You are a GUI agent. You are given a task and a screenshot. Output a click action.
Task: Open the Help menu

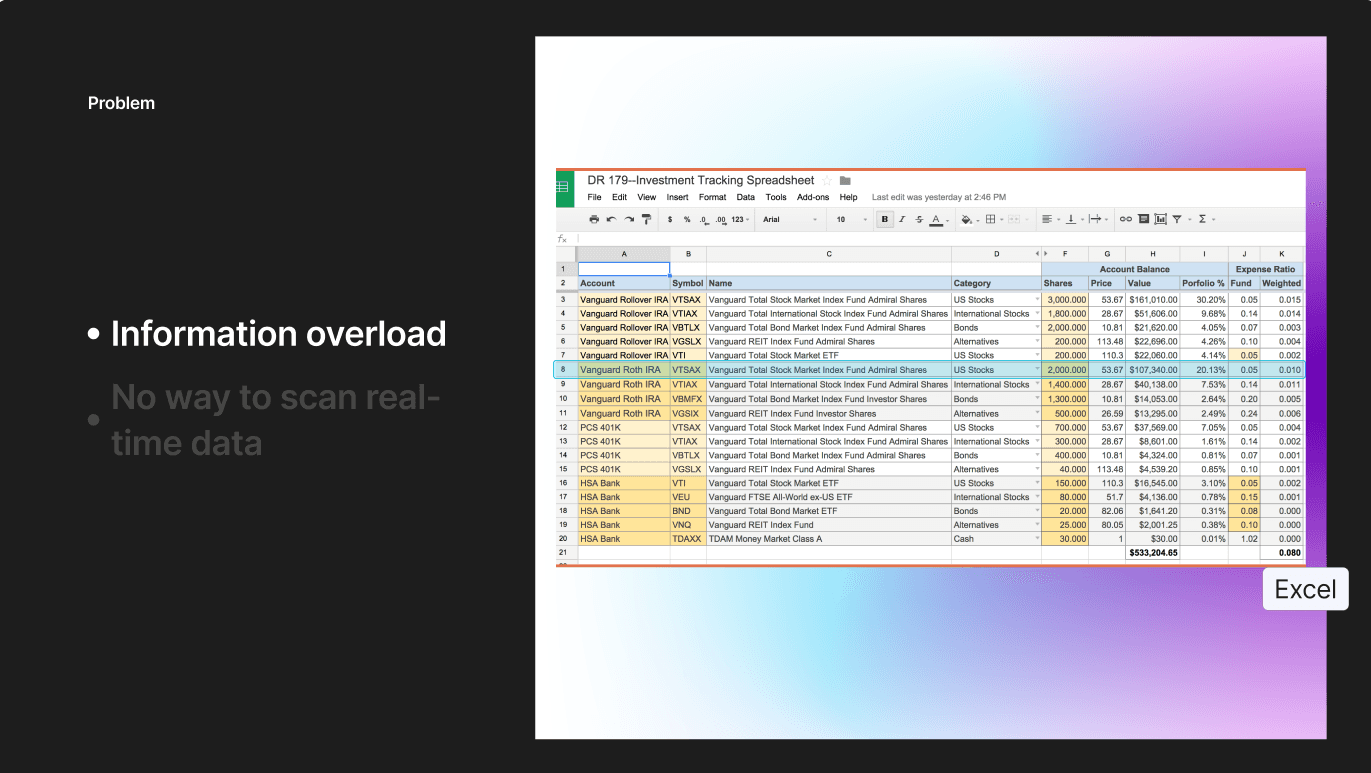(x=848, y=198)
